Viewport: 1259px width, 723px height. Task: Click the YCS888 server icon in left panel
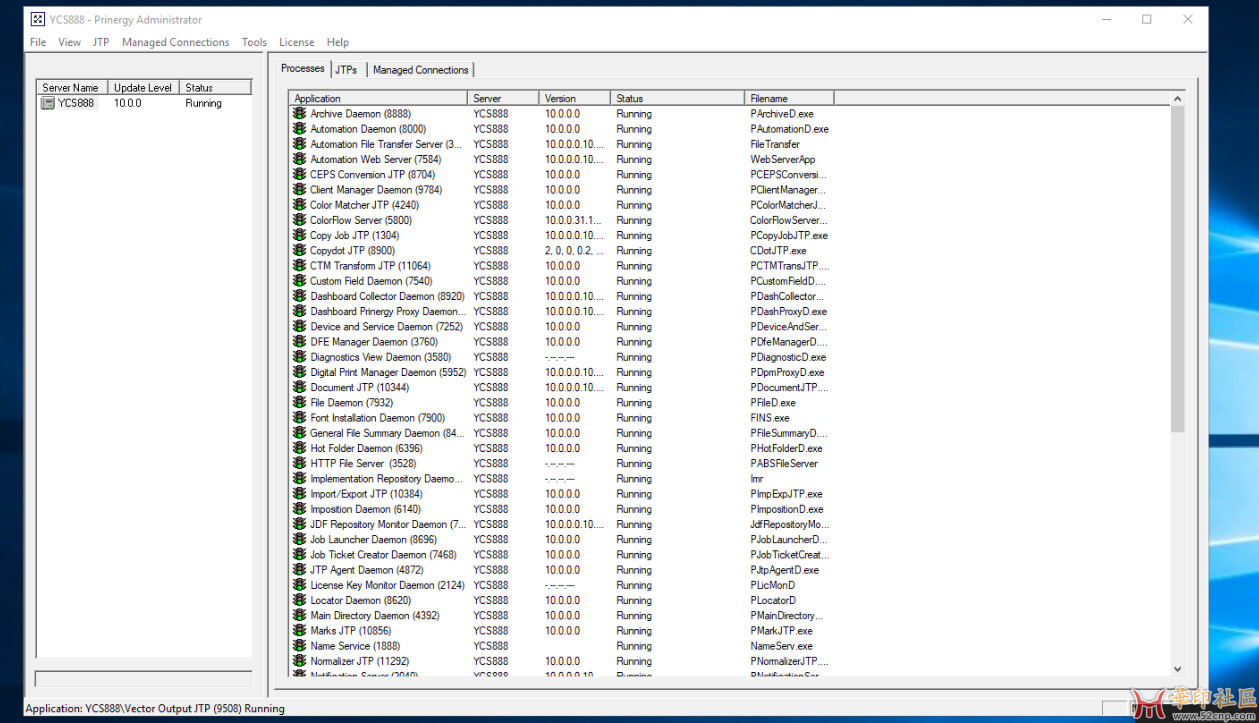click(x=47, y=103)
